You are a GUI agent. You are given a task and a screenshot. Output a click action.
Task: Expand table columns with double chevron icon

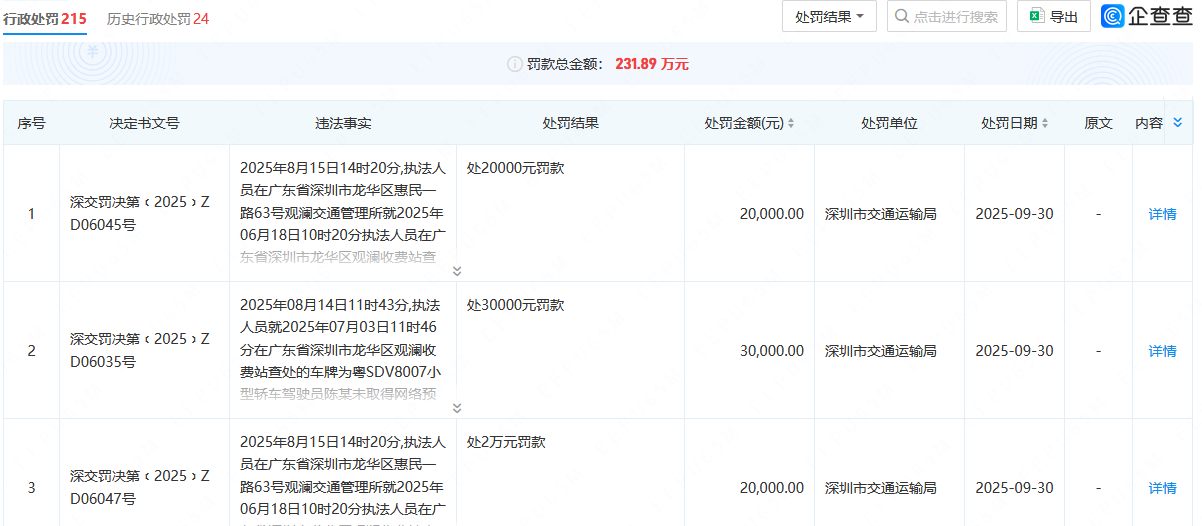click(1177, 122)
